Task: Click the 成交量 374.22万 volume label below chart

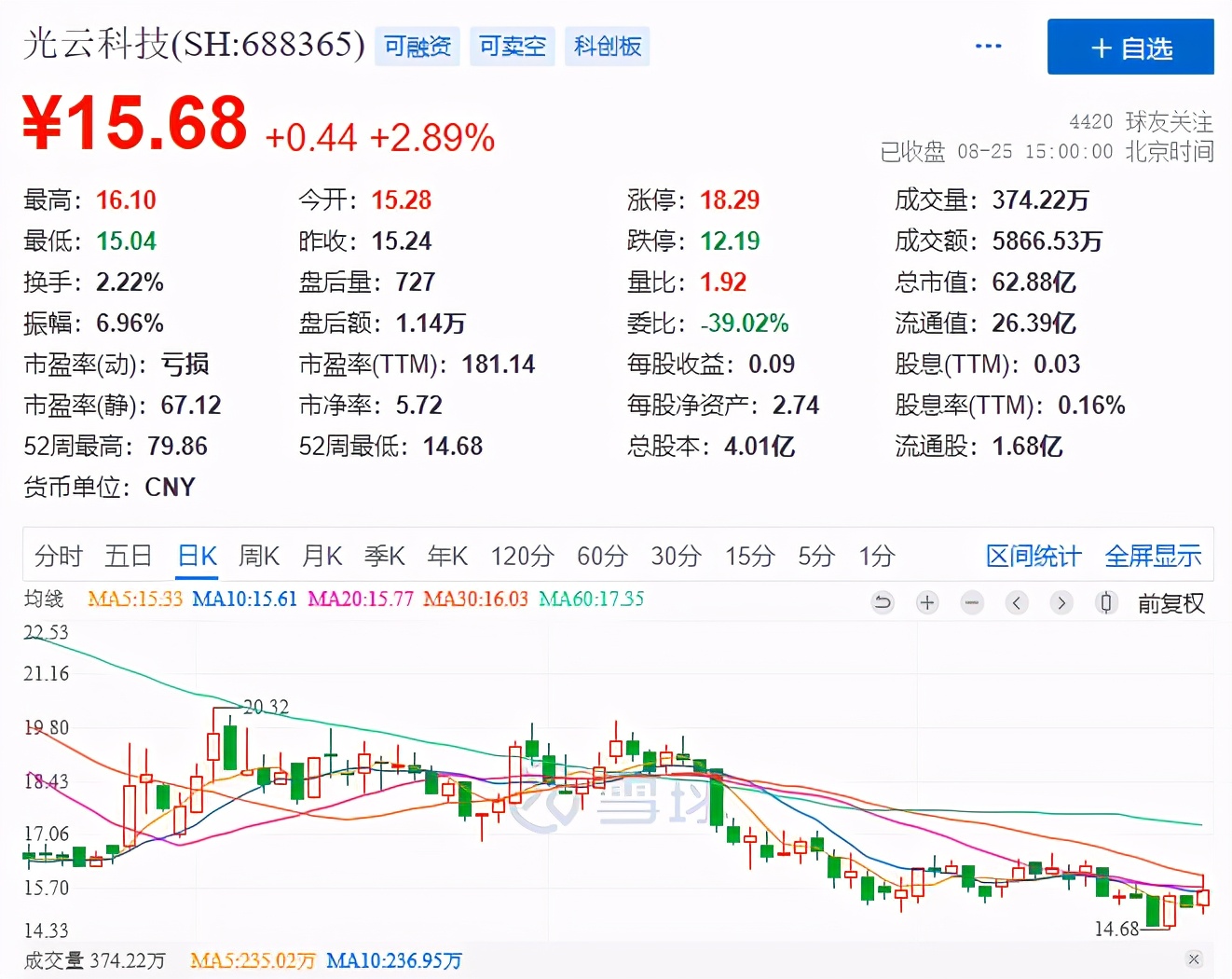Action: tap(95, 960)
